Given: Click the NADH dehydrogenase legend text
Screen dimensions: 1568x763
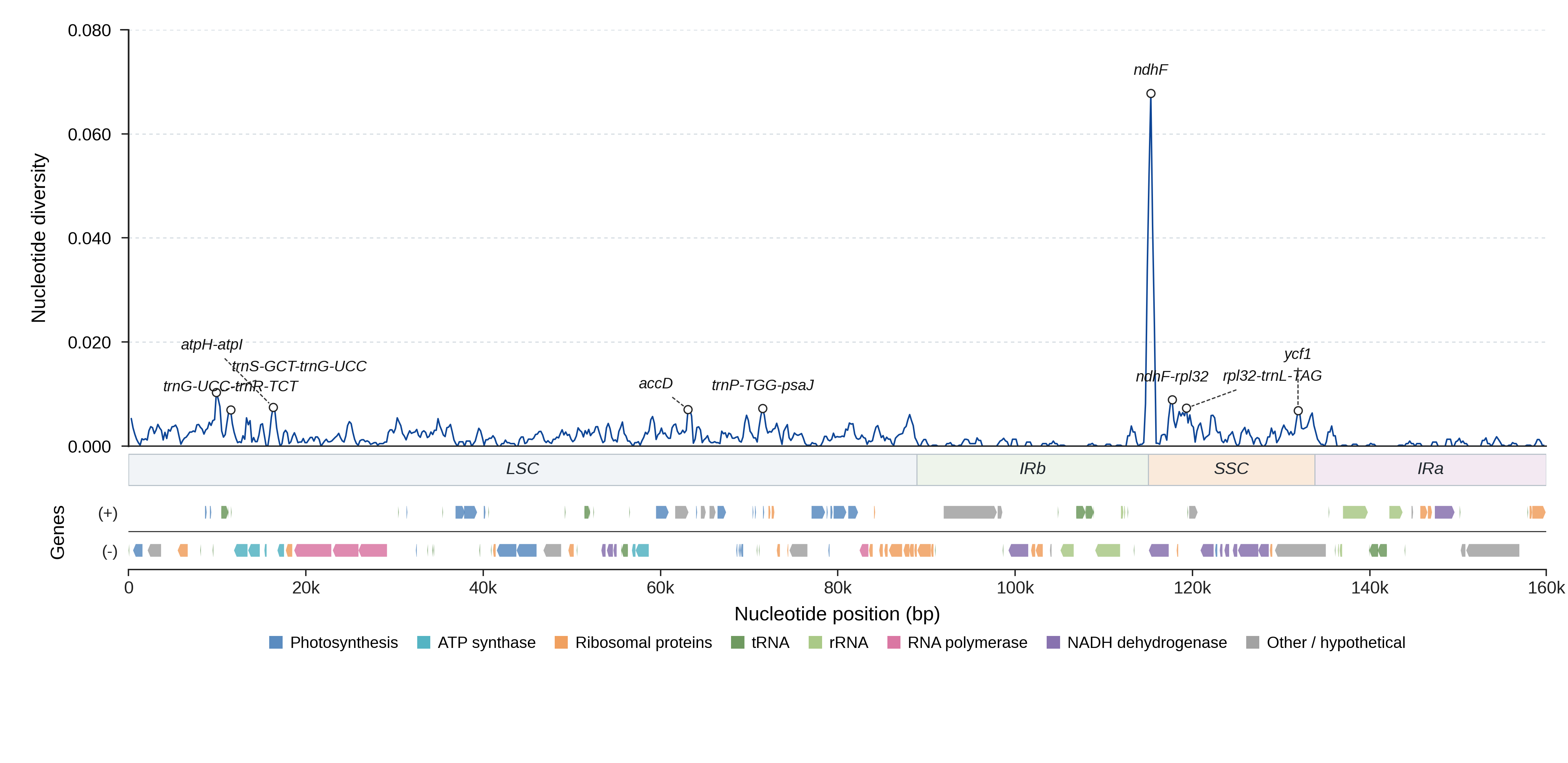Looking at the screenshot, I should [x=1147, y=642].
